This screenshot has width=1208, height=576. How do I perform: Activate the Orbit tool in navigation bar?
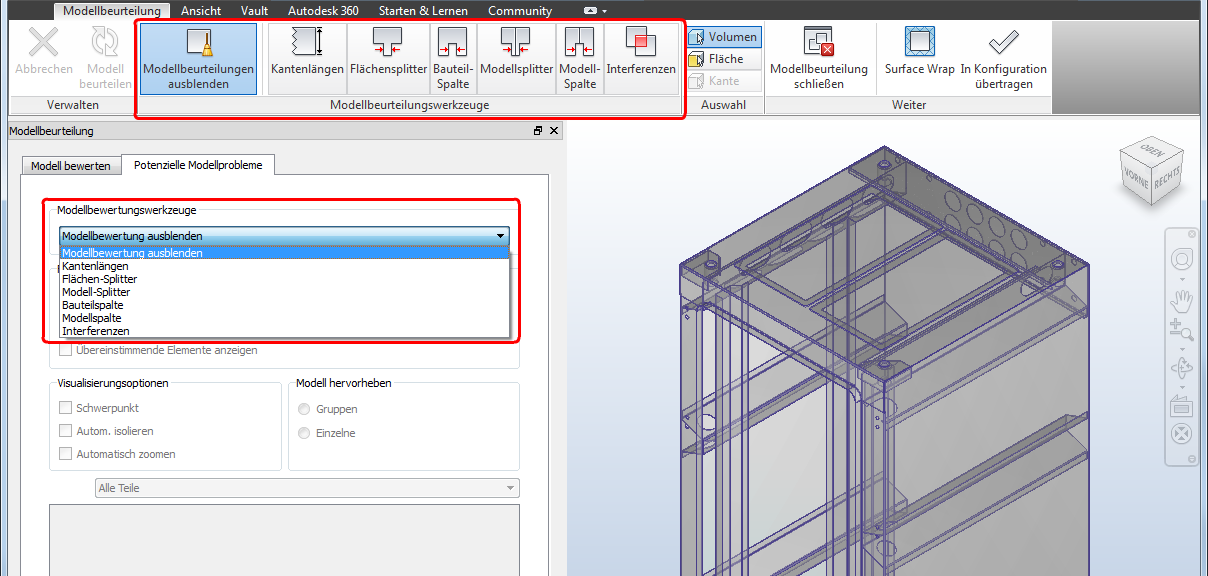1182,368
